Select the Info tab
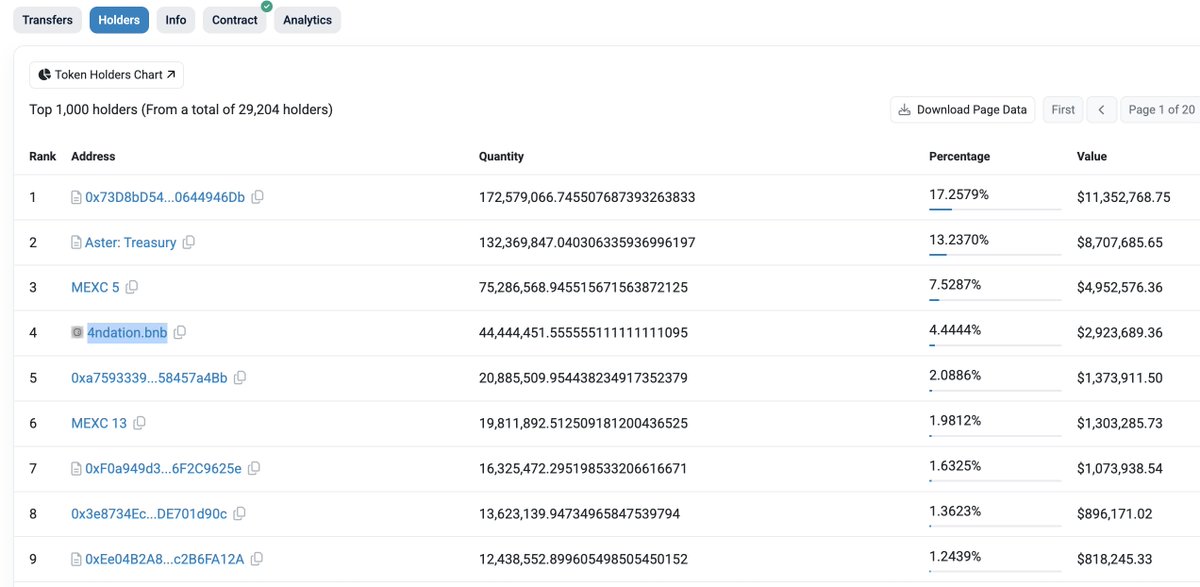 (x=175, y=19)
